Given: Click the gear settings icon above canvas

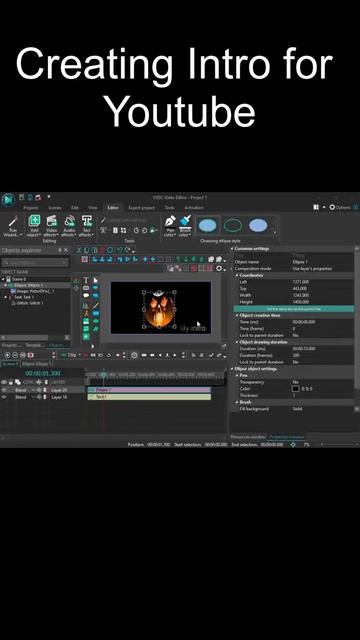Looking at the screenshot, I should click(x=220, y=268).
